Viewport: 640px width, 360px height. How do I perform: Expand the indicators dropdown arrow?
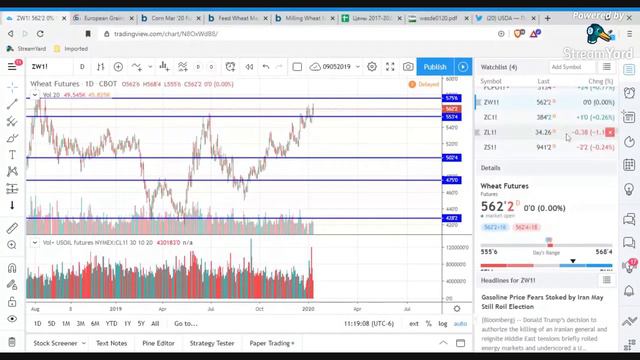click(x=150, y=67)
